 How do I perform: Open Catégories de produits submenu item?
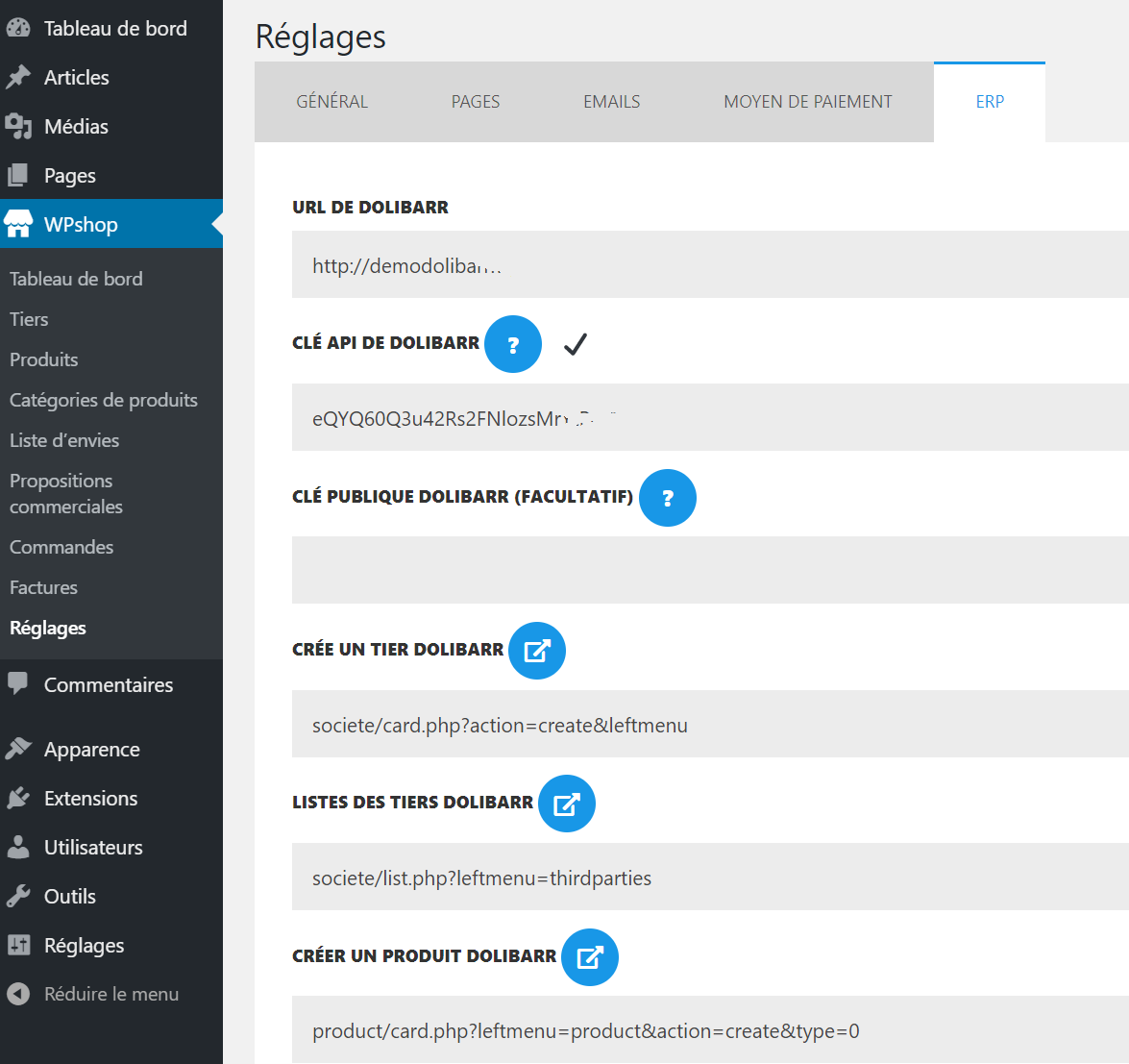point(104,400)
